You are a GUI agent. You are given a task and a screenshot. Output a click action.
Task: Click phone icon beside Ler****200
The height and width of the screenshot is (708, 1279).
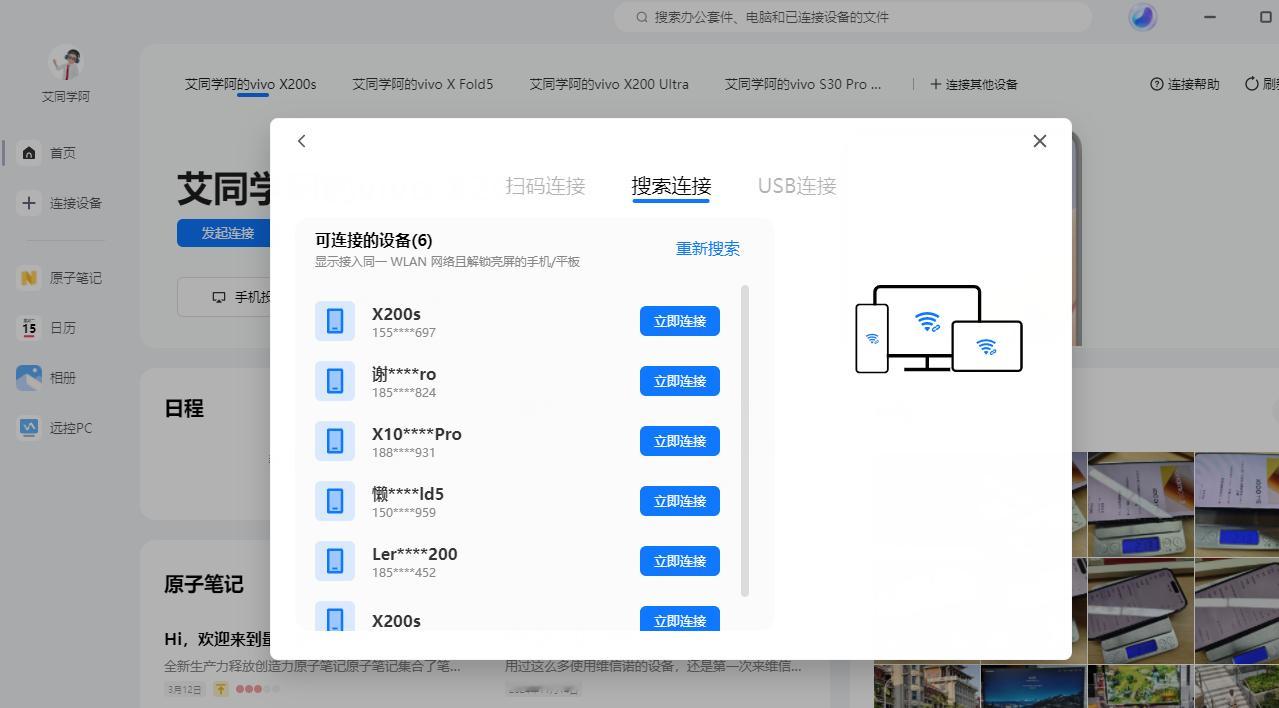click(335, 561)
